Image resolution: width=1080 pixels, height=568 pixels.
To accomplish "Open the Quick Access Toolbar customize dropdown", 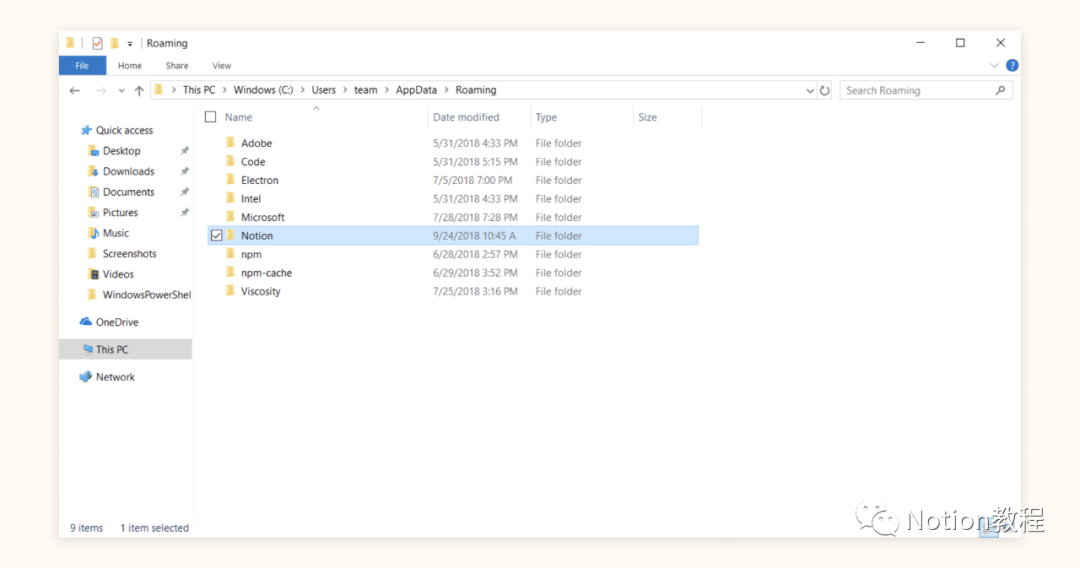I will pyautogui.click(x=130, y=44).
